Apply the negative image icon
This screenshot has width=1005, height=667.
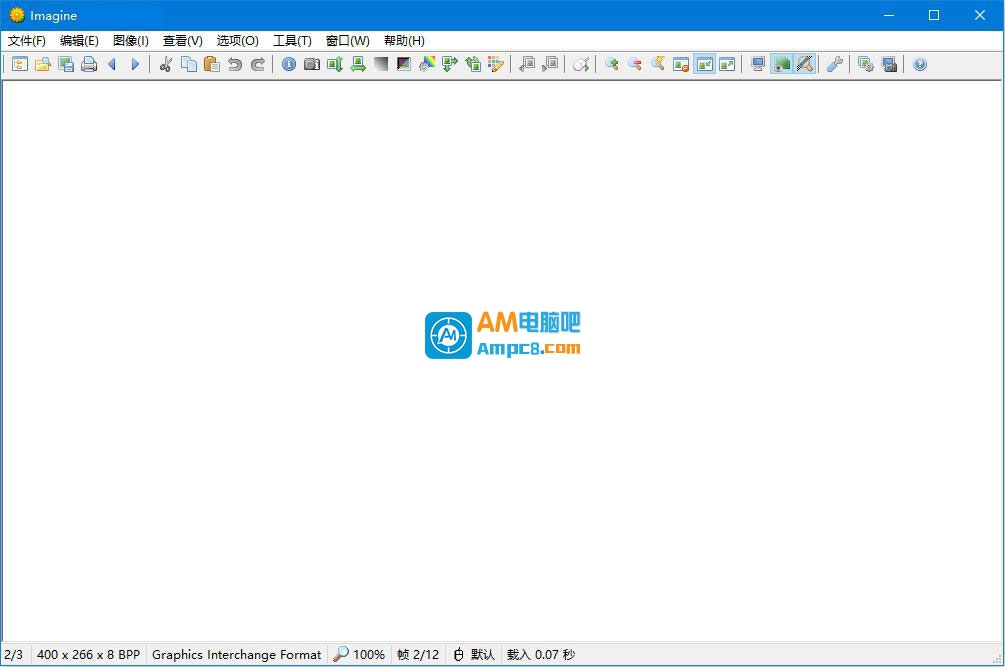pyautogui.click(x=404, y=64)
